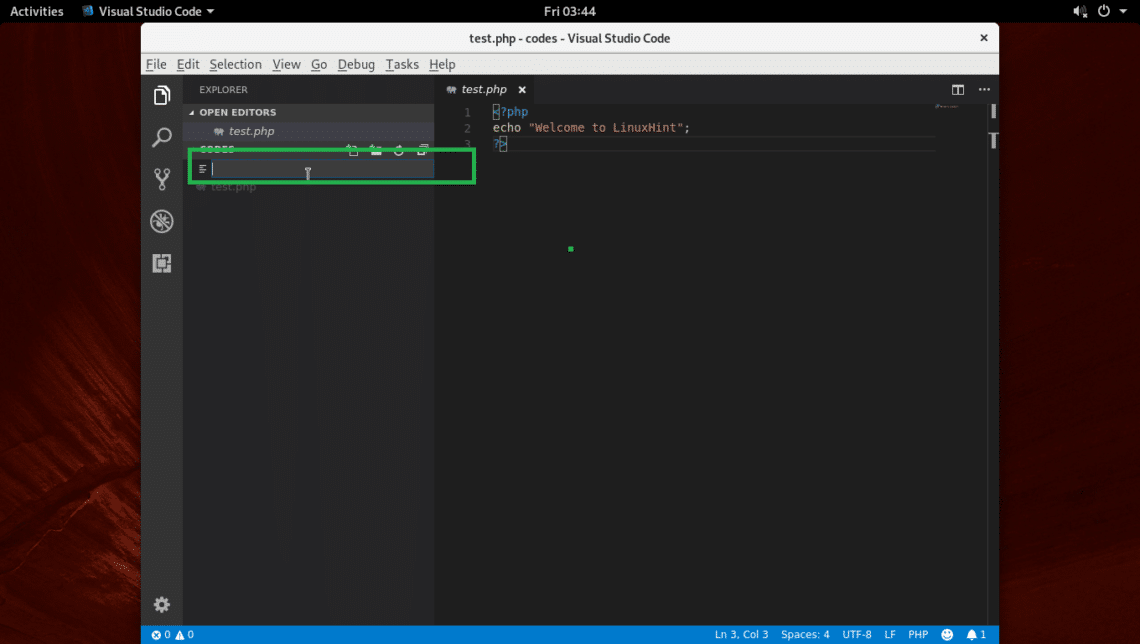
Task: Open the Debug menu
Action: click(356, 64)
